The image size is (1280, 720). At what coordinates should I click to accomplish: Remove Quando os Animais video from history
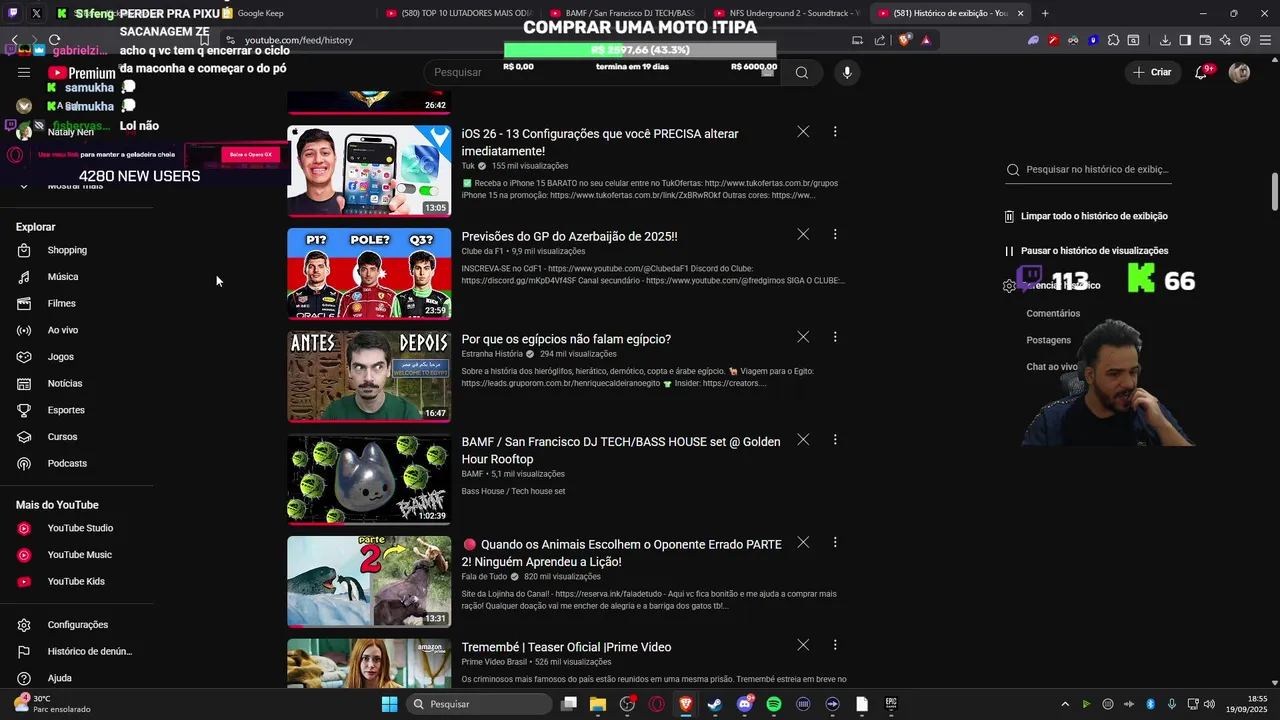click(803, 542)
